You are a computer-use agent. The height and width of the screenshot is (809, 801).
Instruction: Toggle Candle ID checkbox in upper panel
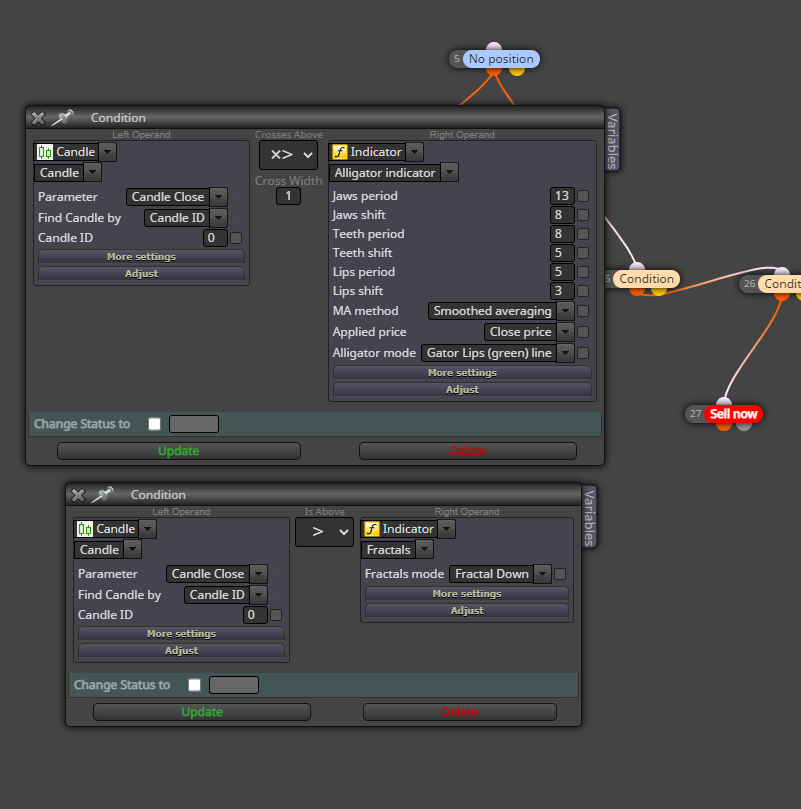coord(236,238)
